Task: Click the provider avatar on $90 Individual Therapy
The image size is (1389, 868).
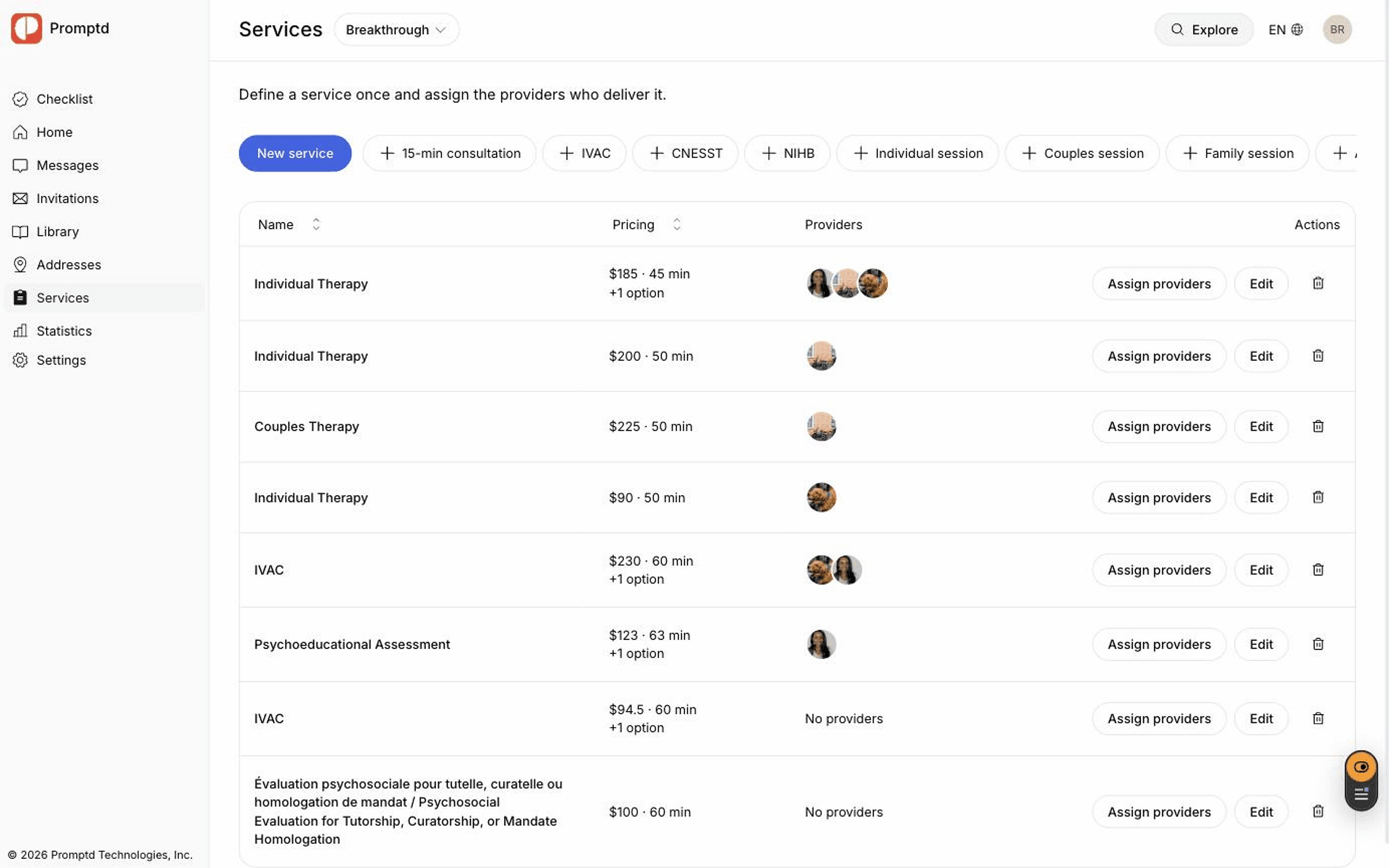Action: [x=821, y=497]
